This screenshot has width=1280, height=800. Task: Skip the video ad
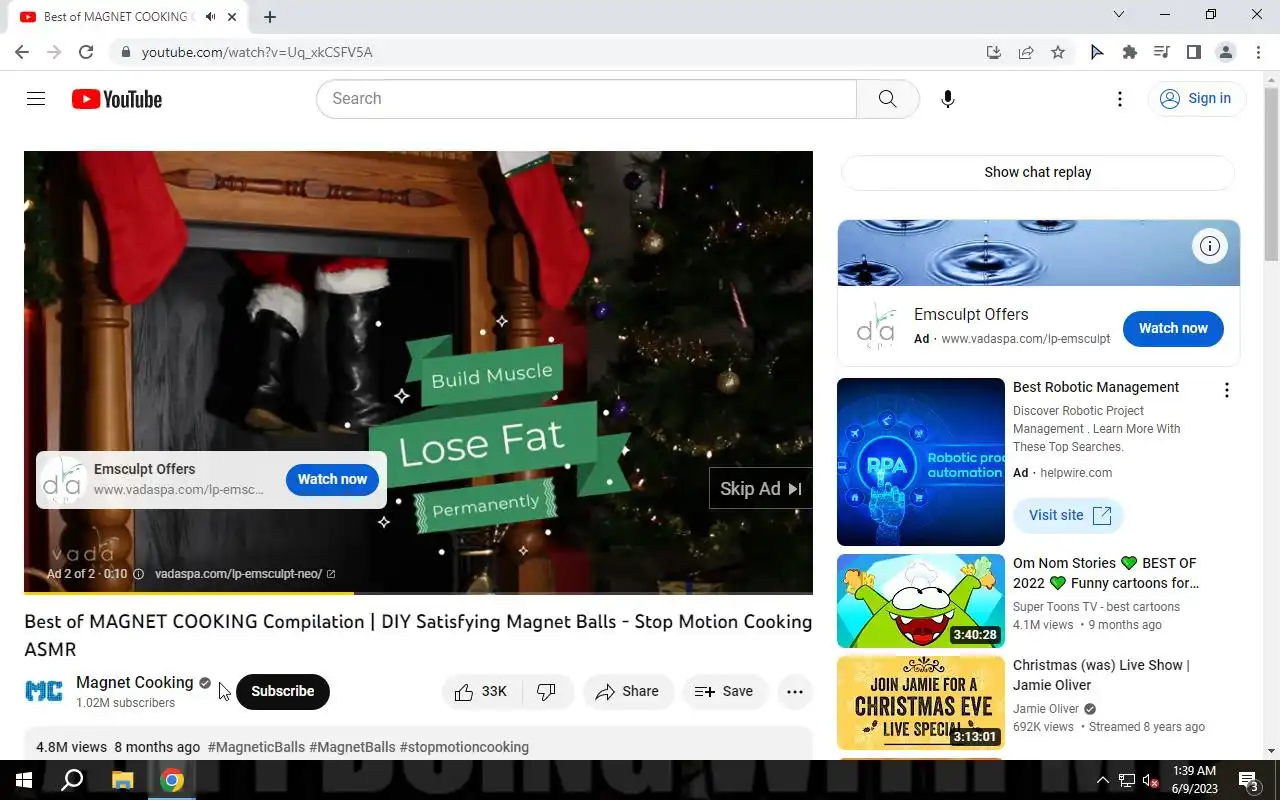[x=761, y=488]
